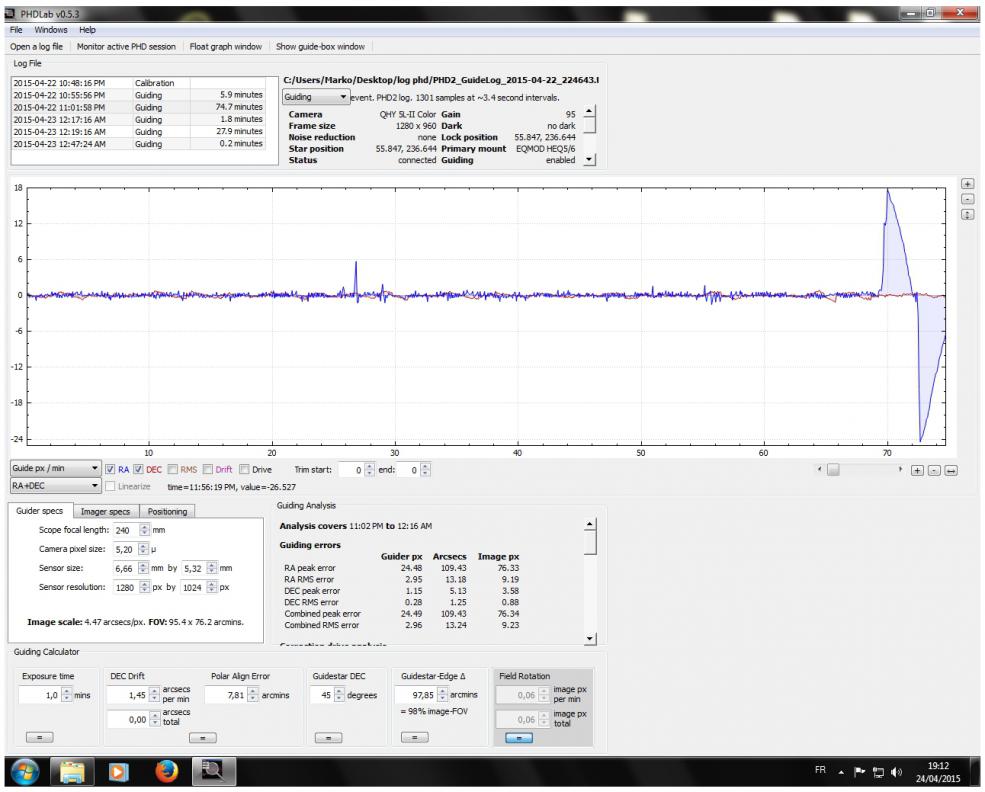Zoom out graph vertically with minus icon
The width and height of the screenshot is (985, 792).
click(x=967, y=199)
